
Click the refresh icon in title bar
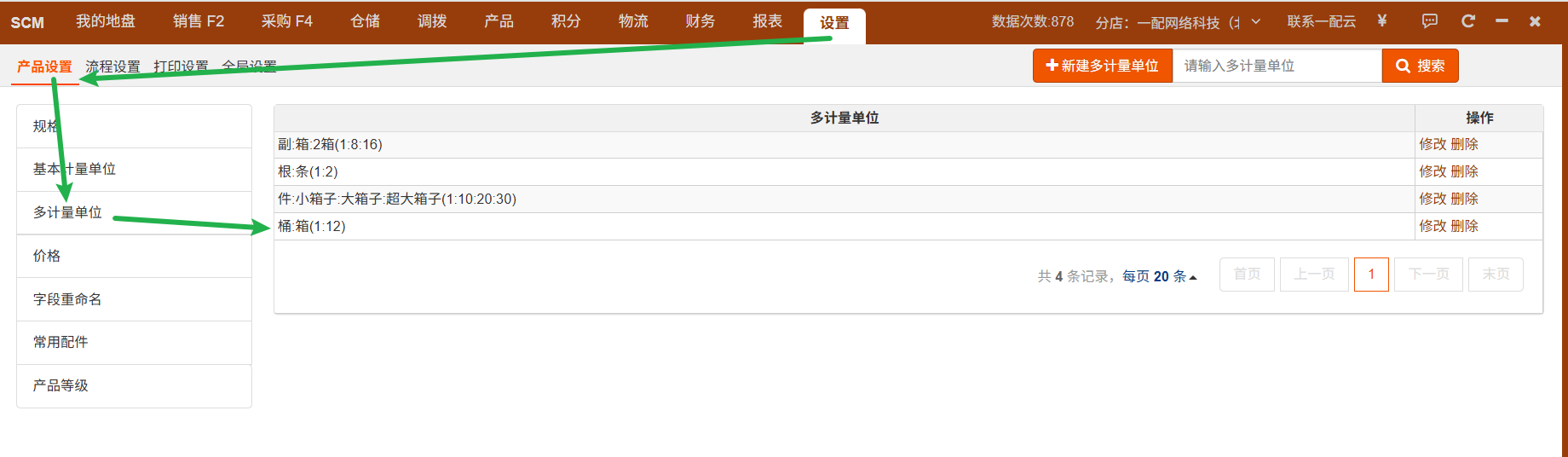click(1467, 21)
